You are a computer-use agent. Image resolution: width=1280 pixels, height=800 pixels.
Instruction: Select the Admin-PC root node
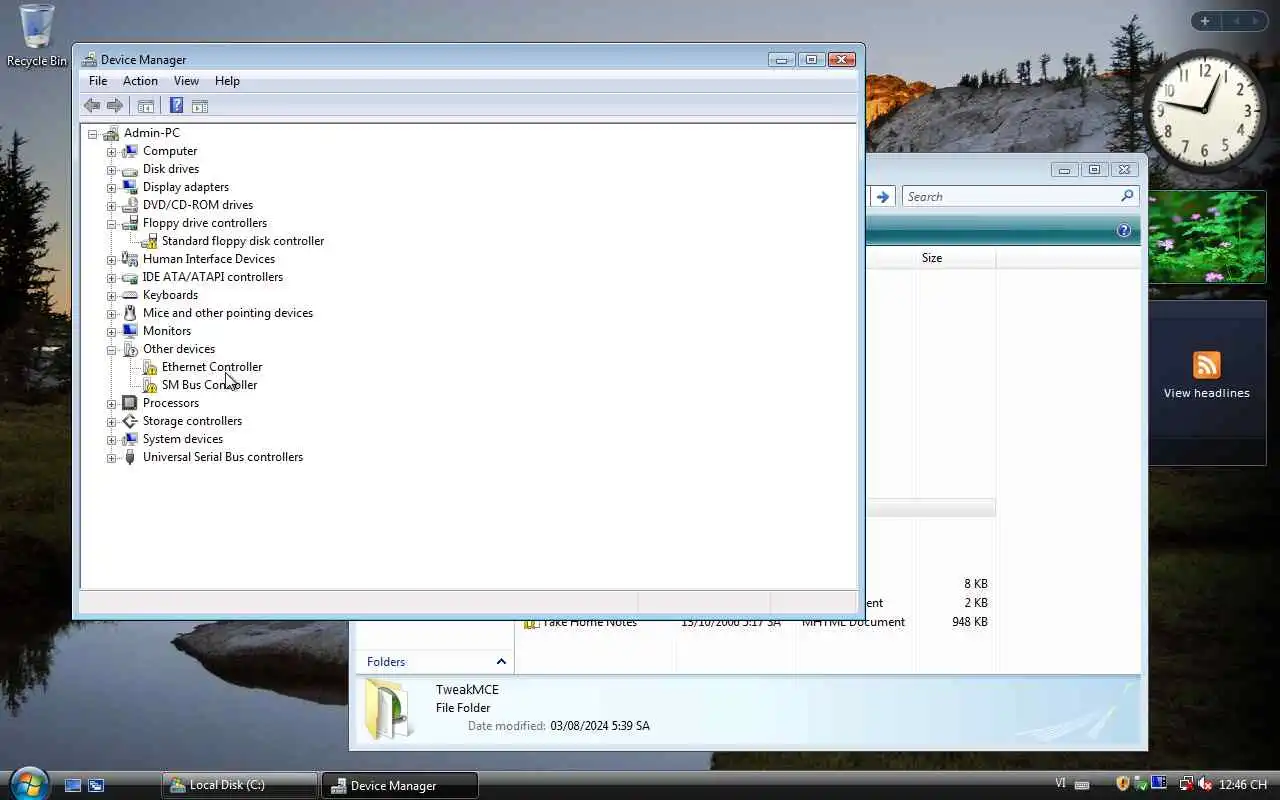(152, 133)
